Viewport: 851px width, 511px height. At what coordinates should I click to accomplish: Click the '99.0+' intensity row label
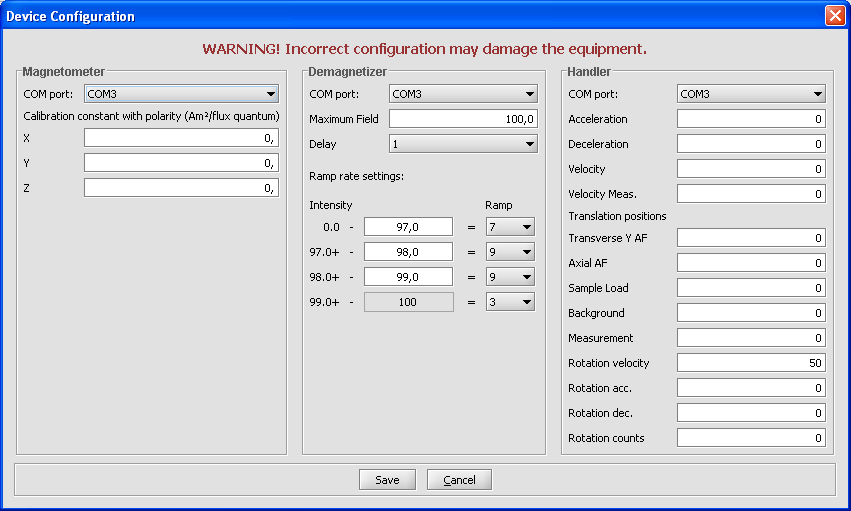click(324, 302)
